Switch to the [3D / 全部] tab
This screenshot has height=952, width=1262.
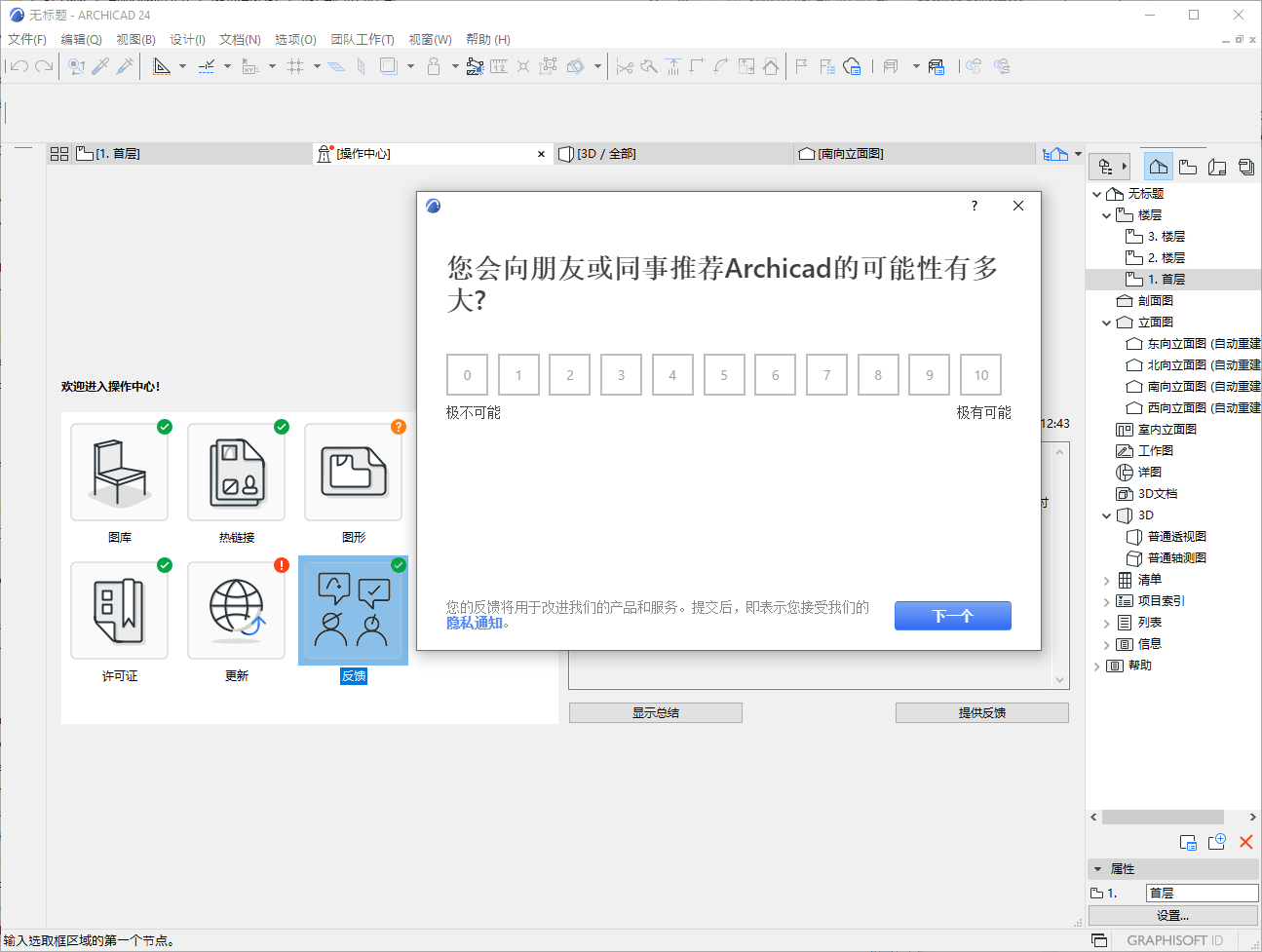673,154
